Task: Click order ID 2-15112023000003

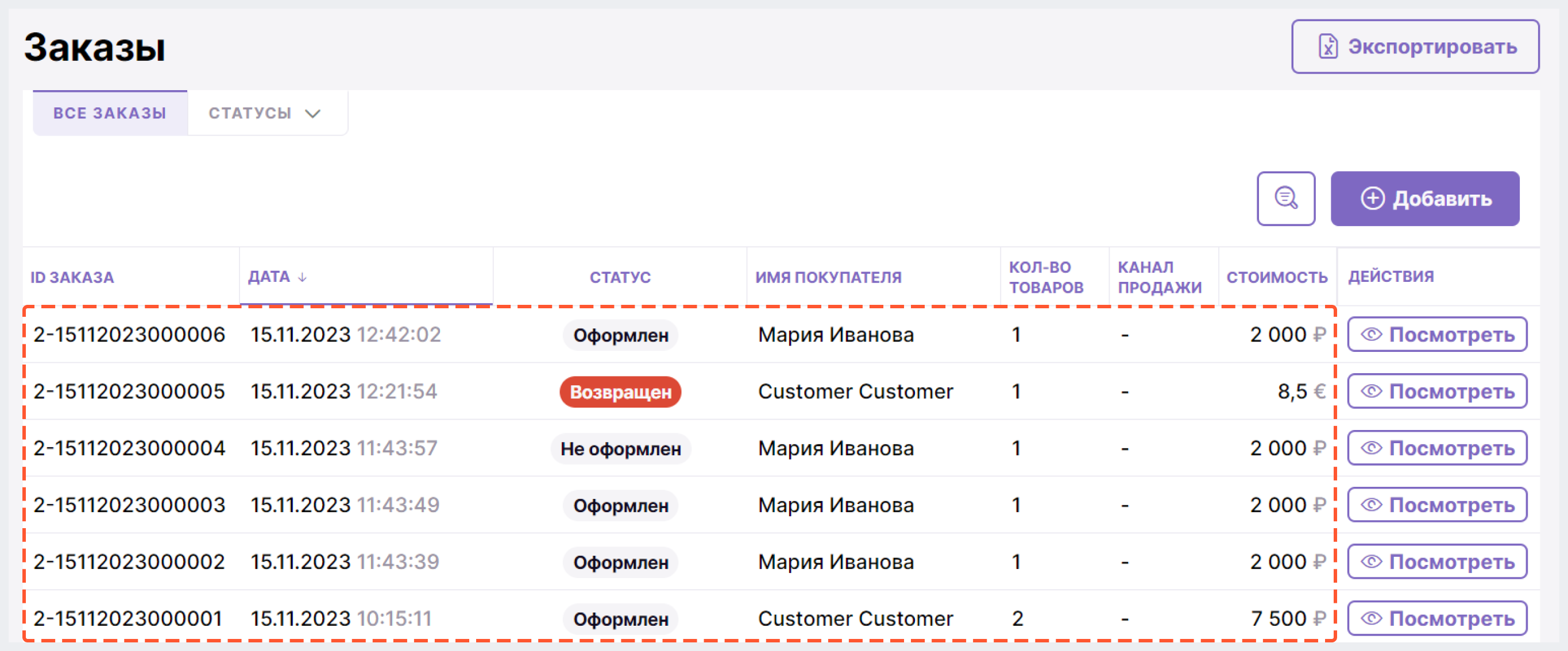Action: tap(129, 505)
